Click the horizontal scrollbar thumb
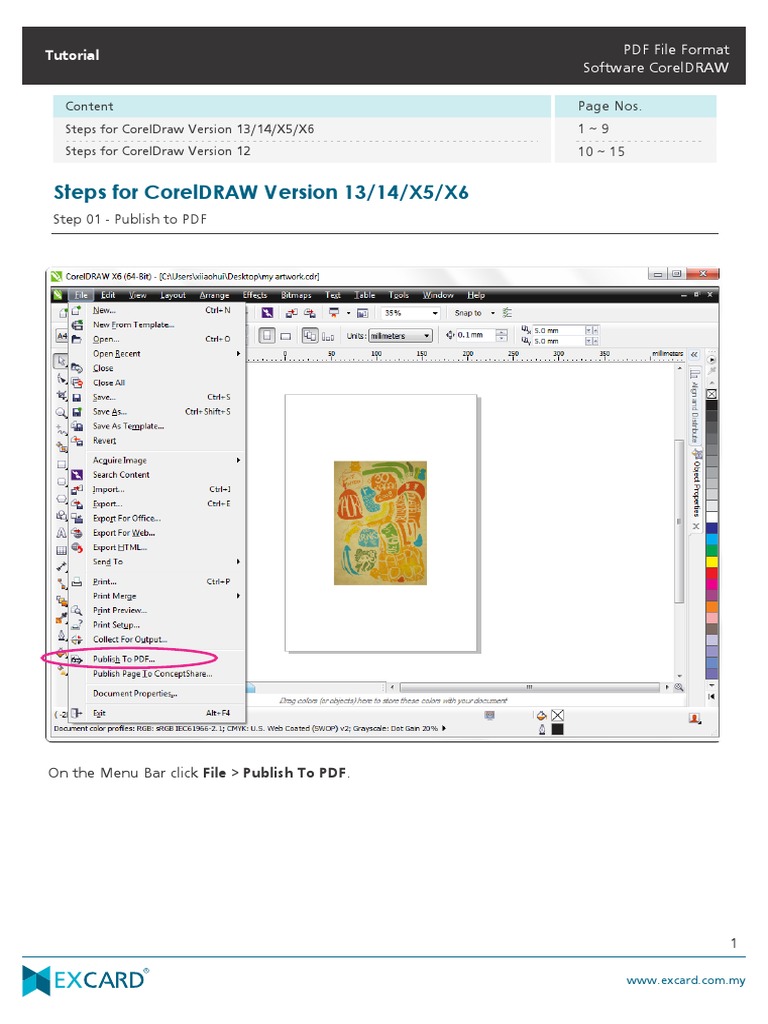 [530, 687]
